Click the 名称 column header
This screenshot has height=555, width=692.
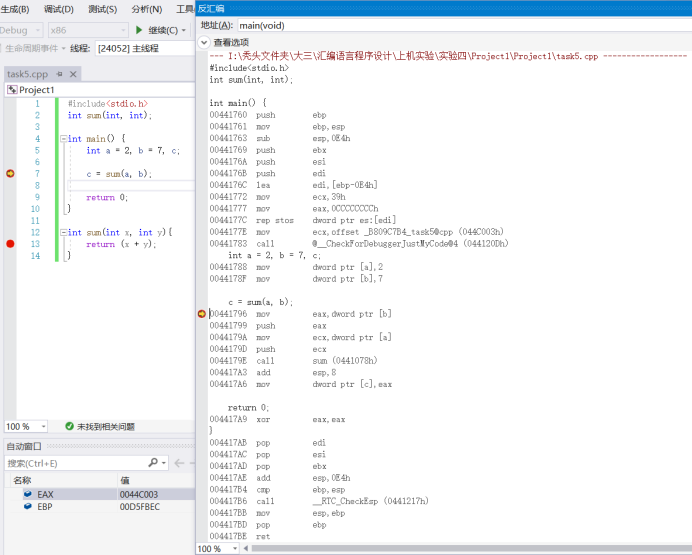click(x=22, y=480)
